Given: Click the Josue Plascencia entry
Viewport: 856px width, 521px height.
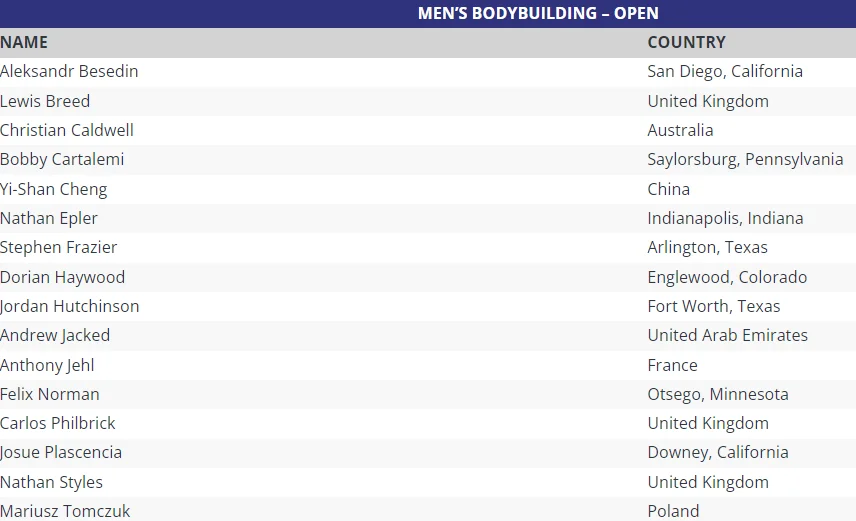Looking at the screenshot, I should point(61,452).
